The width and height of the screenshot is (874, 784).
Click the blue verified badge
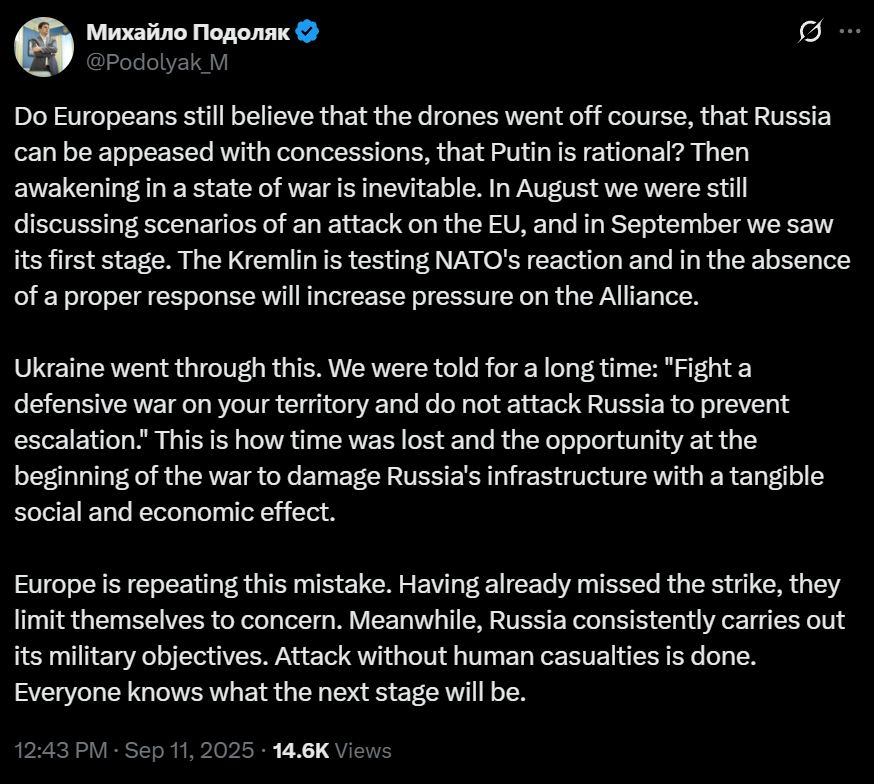pos(307,33)
